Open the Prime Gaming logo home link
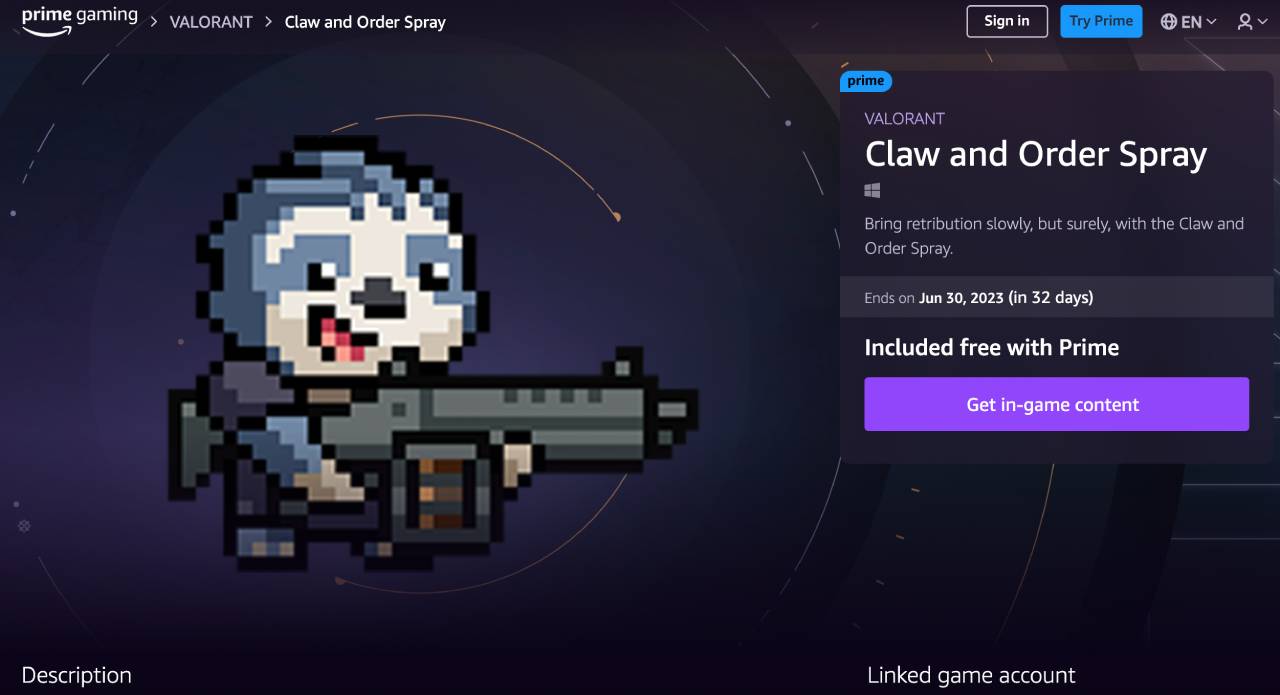Viewport: 1280px width, 695px height. point(79,21)
